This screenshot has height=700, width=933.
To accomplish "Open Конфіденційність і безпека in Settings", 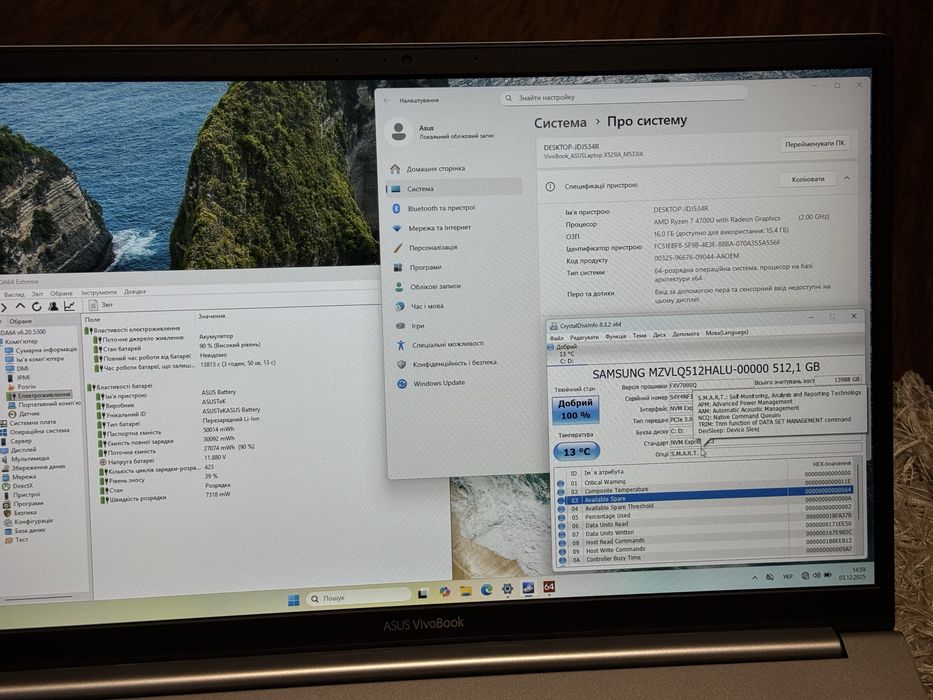I will pos(455,363).
